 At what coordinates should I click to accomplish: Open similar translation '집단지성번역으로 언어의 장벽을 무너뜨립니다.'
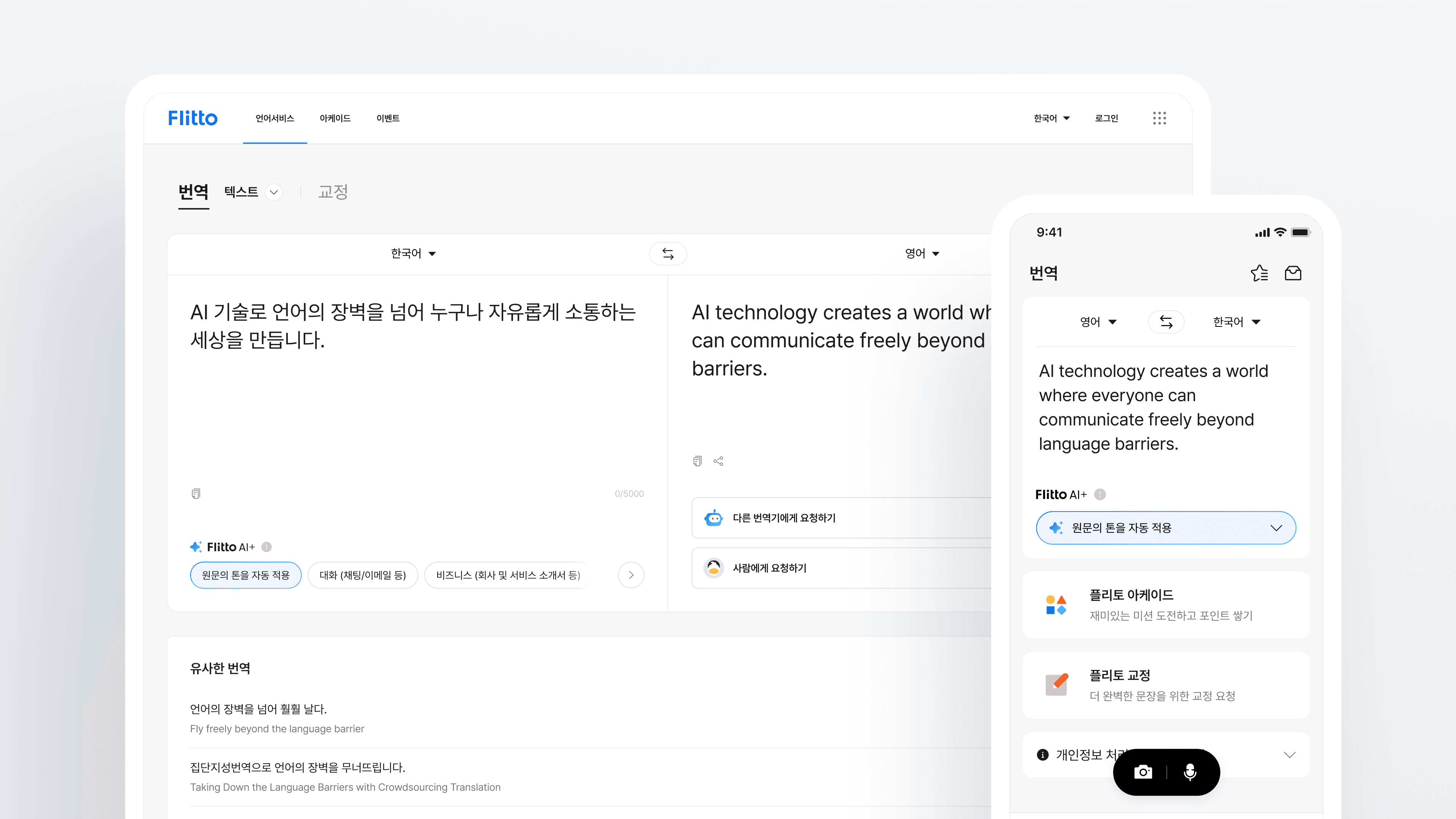click(x=297, y=767)
